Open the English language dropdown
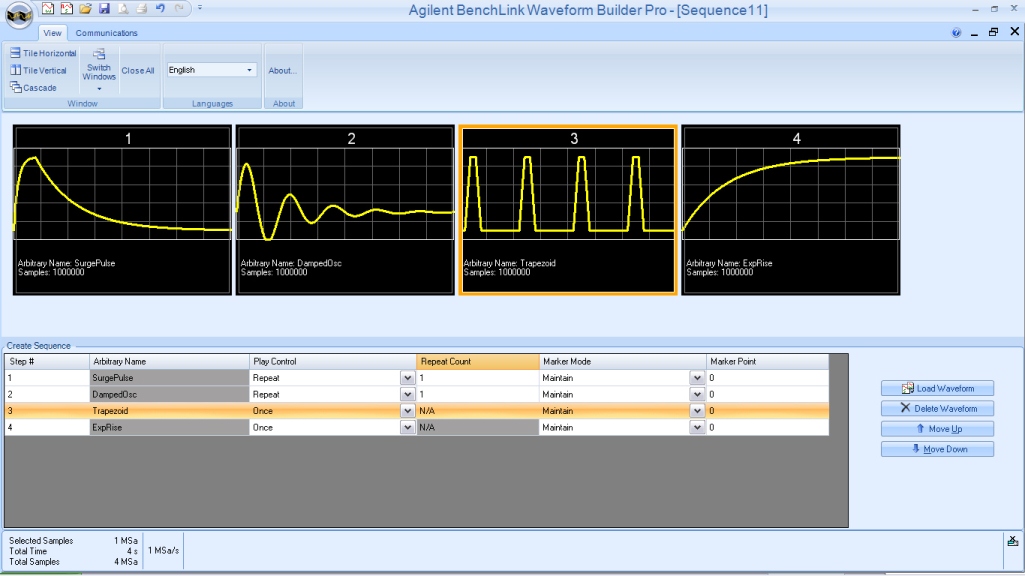The height and width of the screenshot is (576, 1025). coord(211,70)
